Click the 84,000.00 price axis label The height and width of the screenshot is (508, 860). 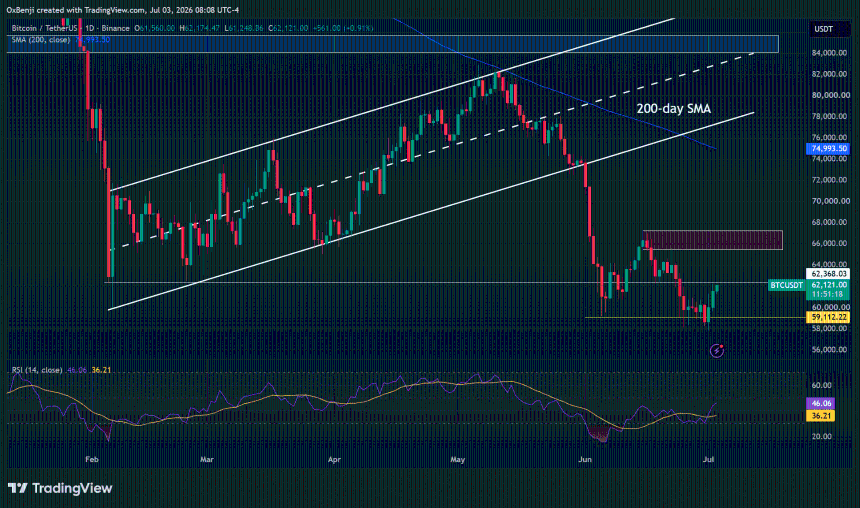(829, 53)
